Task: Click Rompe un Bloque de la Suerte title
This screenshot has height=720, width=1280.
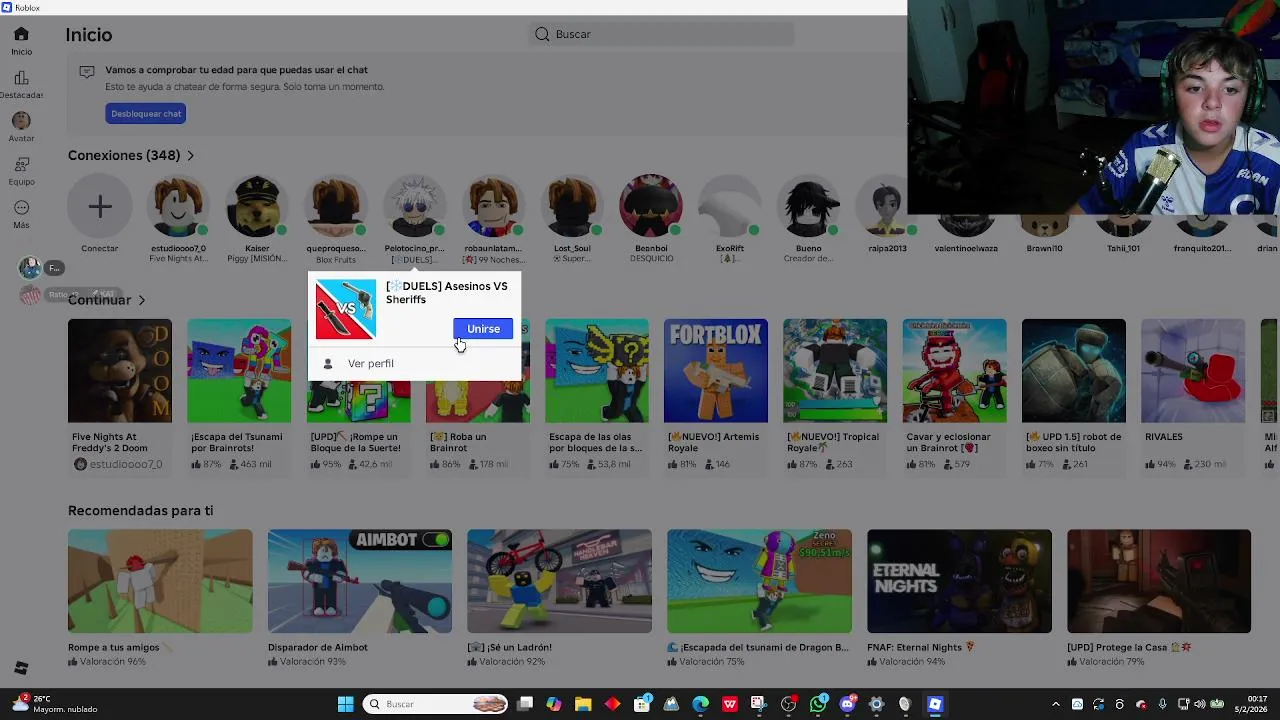Action: pyautogui.click(x=356, y=443)
